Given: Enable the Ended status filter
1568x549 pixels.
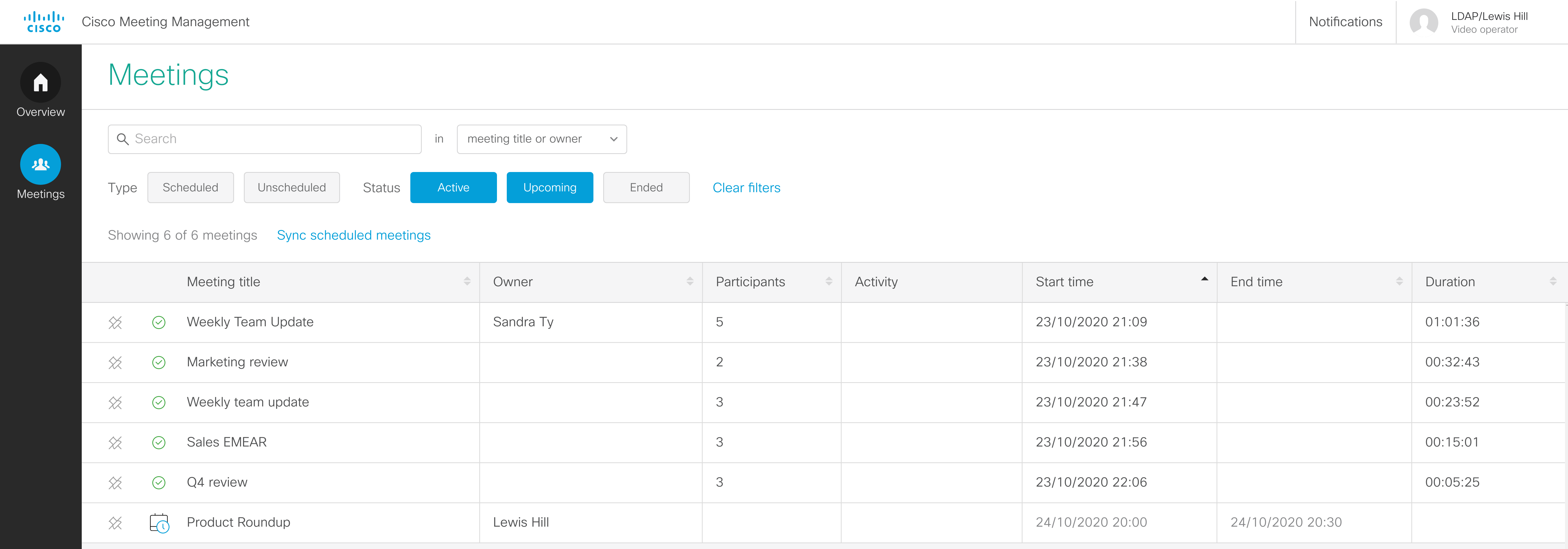Looking at the screenshot, I should tap(646, 187).
